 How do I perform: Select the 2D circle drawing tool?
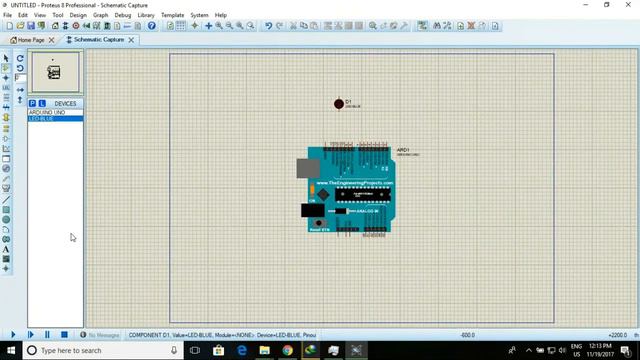pos(6,220)
